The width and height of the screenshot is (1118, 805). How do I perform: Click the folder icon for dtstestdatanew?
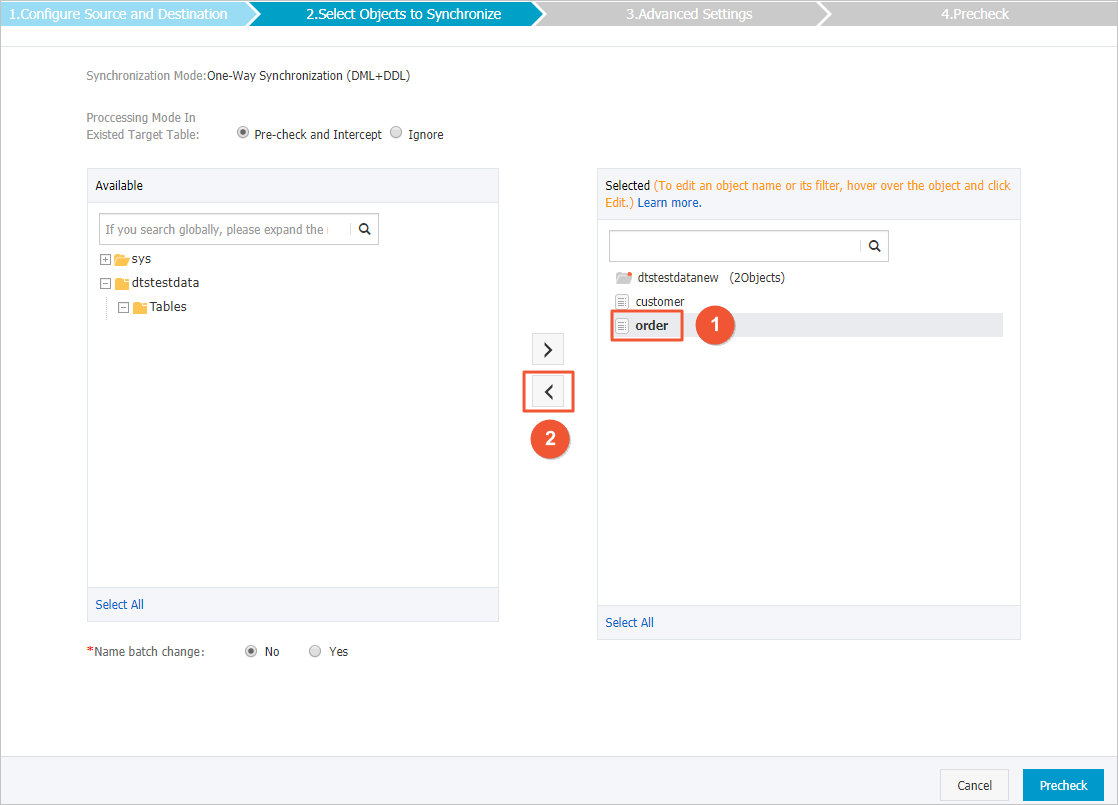[x=623, y=277]
